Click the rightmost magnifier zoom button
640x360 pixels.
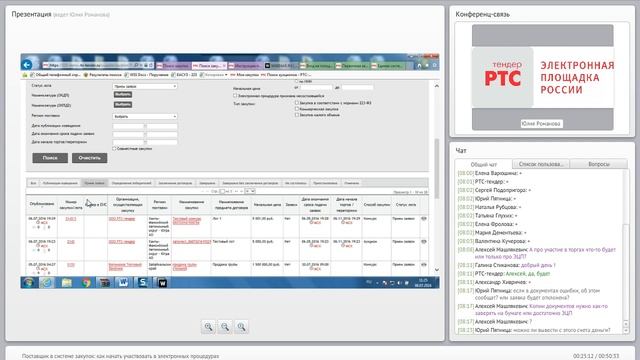coord(241,327)
